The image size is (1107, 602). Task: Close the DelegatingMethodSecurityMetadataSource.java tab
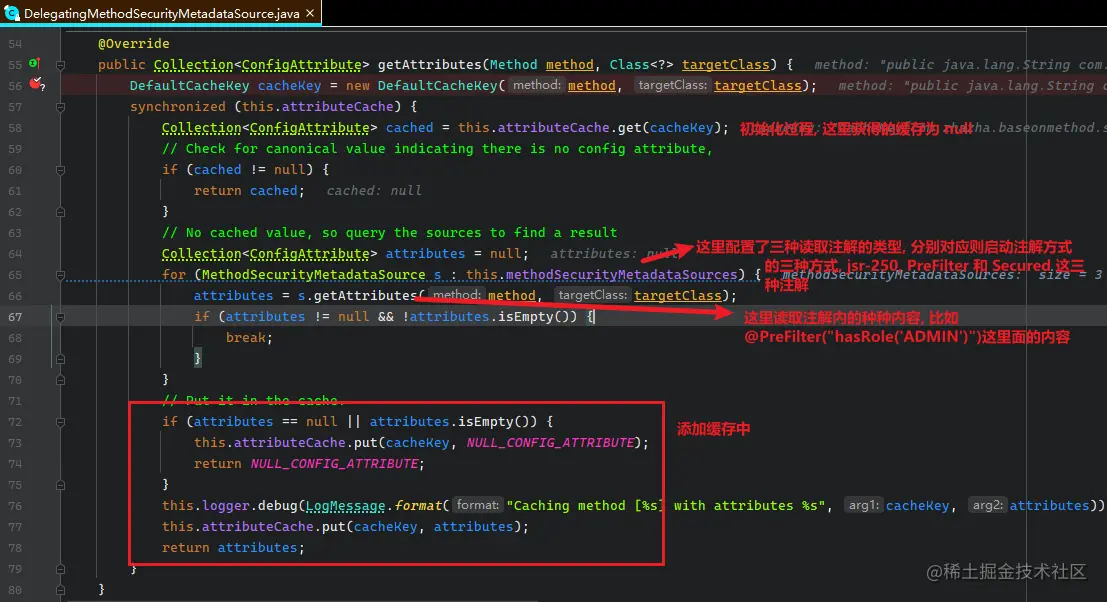click(x=310, y=13)
